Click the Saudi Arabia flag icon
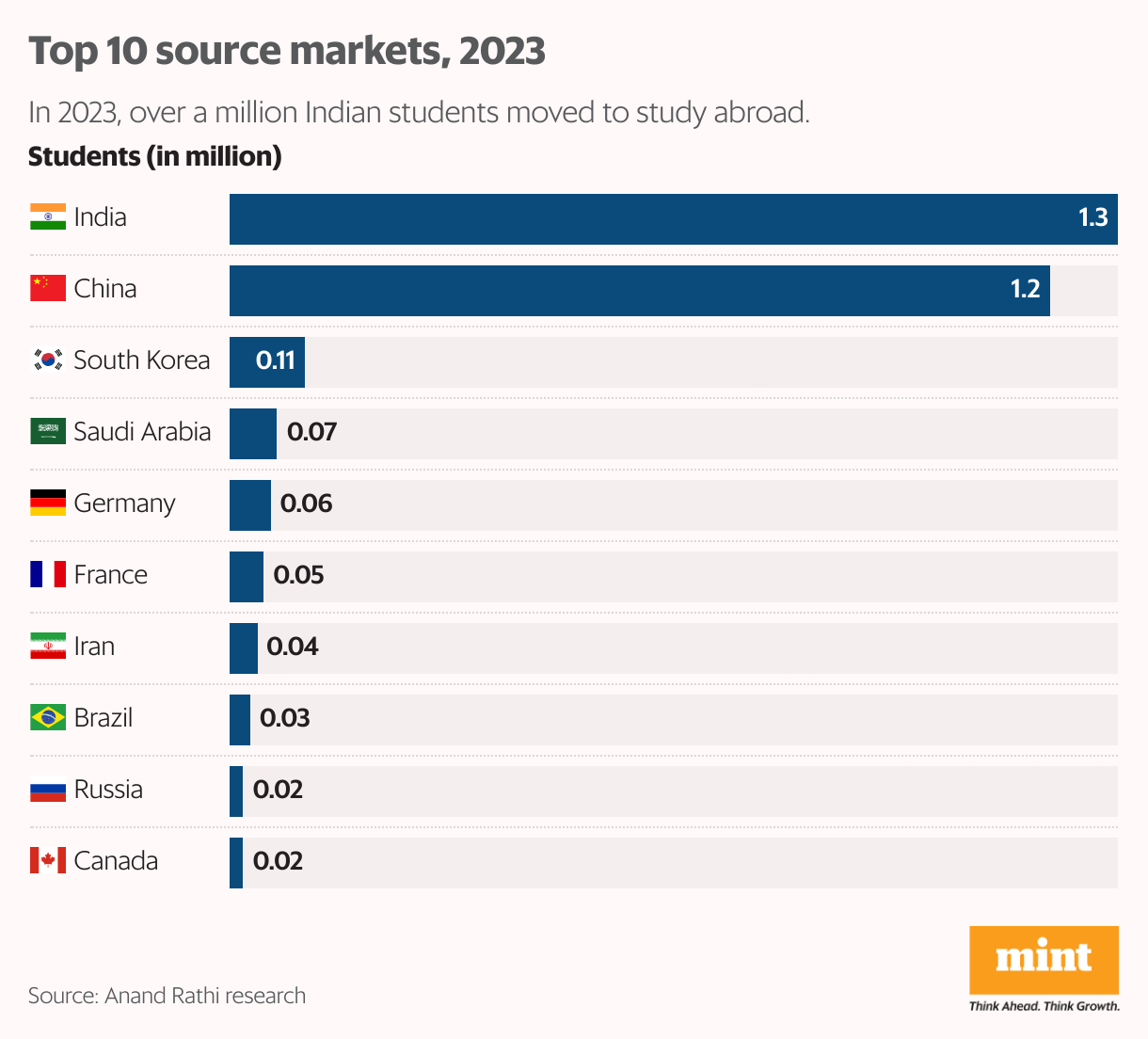Image resolution: width=1148 pixels, height=1039 pixels. pyautogui.click(x=48, y=432)
